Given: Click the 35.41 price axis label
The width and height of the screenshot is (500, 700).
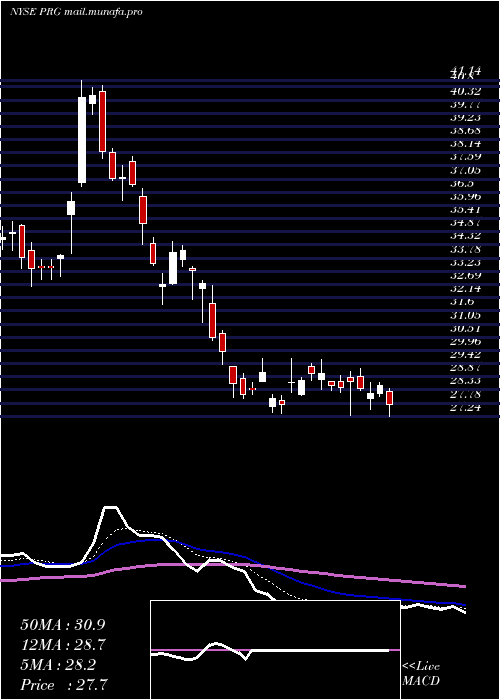Looking at the screenshot, I should tap(465, 209).
